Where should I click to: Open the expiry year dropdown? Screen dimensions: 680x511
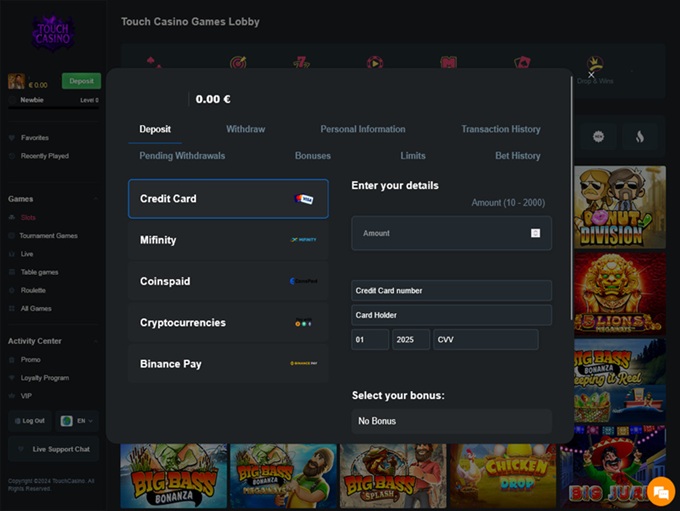point(411,340)
